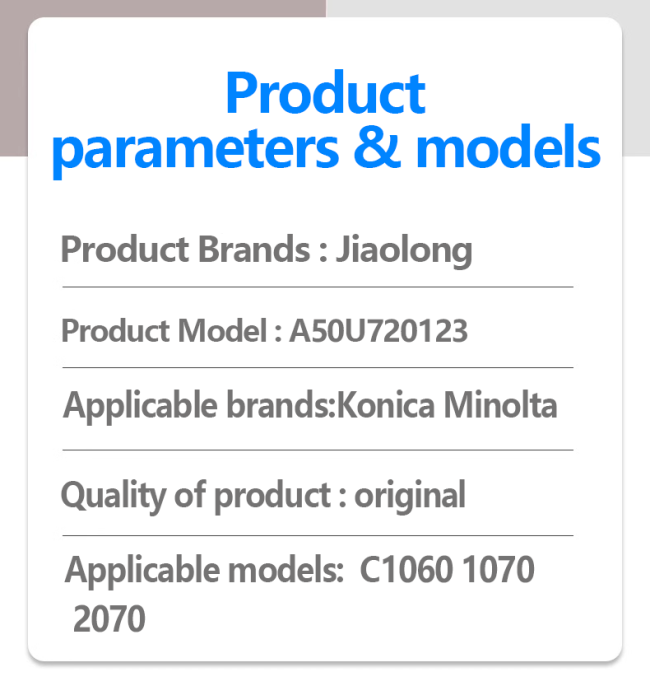Click the word "original"
The width and height of the screenshot is (650, 700).
pos(410,496)
